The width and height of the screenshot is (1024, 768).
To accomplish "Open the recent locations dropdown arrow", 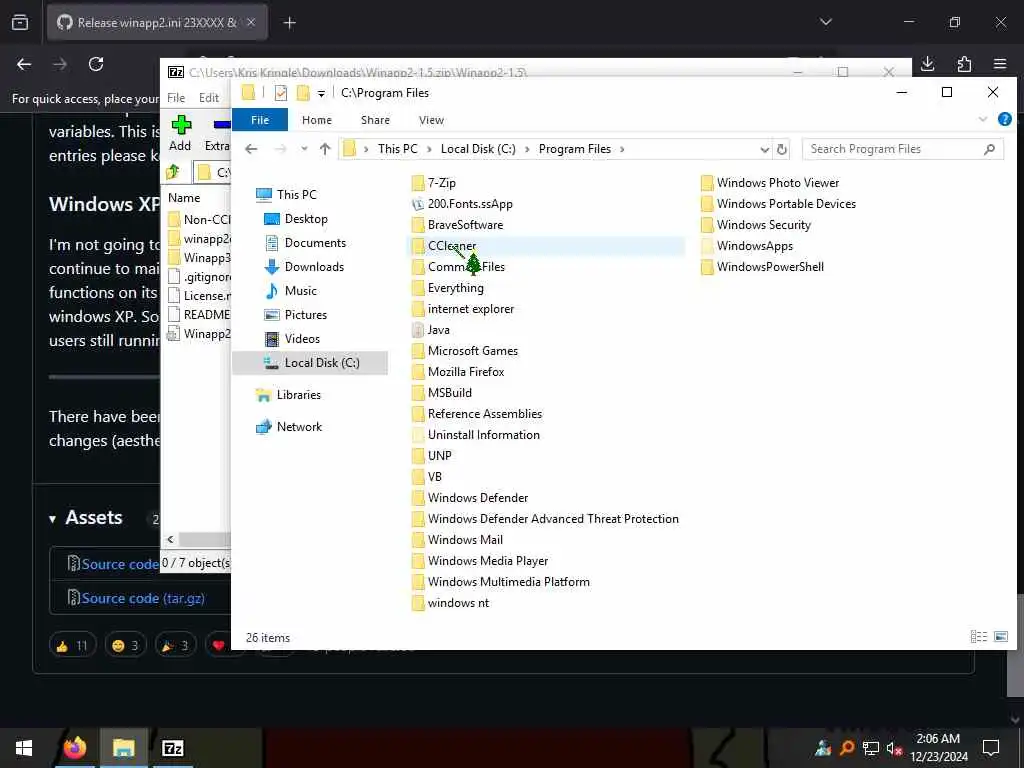I will pyautogui.click(x=304, y=149).
